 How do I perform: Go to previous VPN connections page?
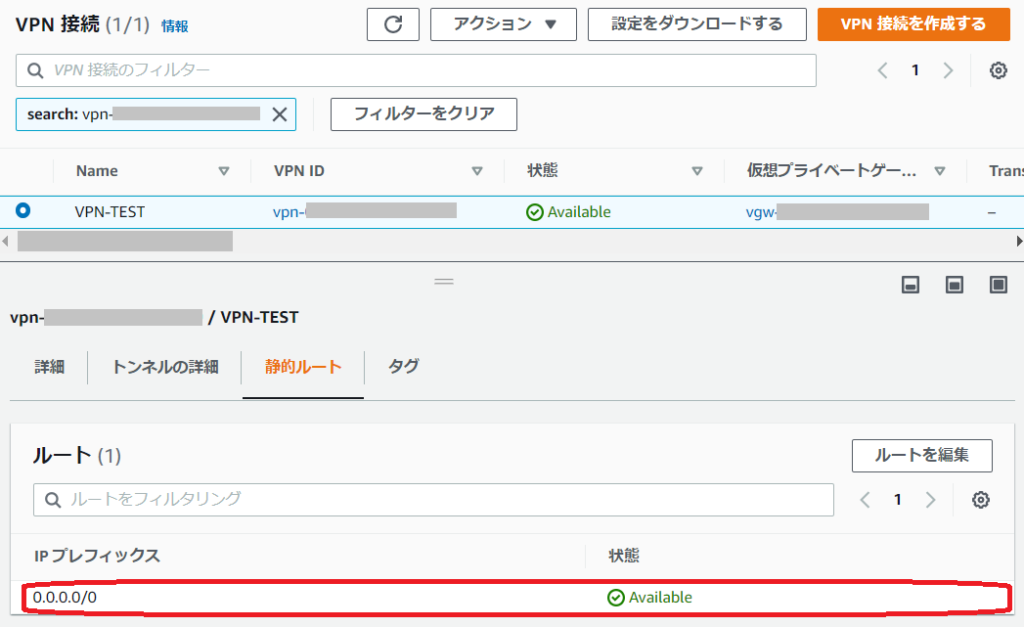click(882, 70)
